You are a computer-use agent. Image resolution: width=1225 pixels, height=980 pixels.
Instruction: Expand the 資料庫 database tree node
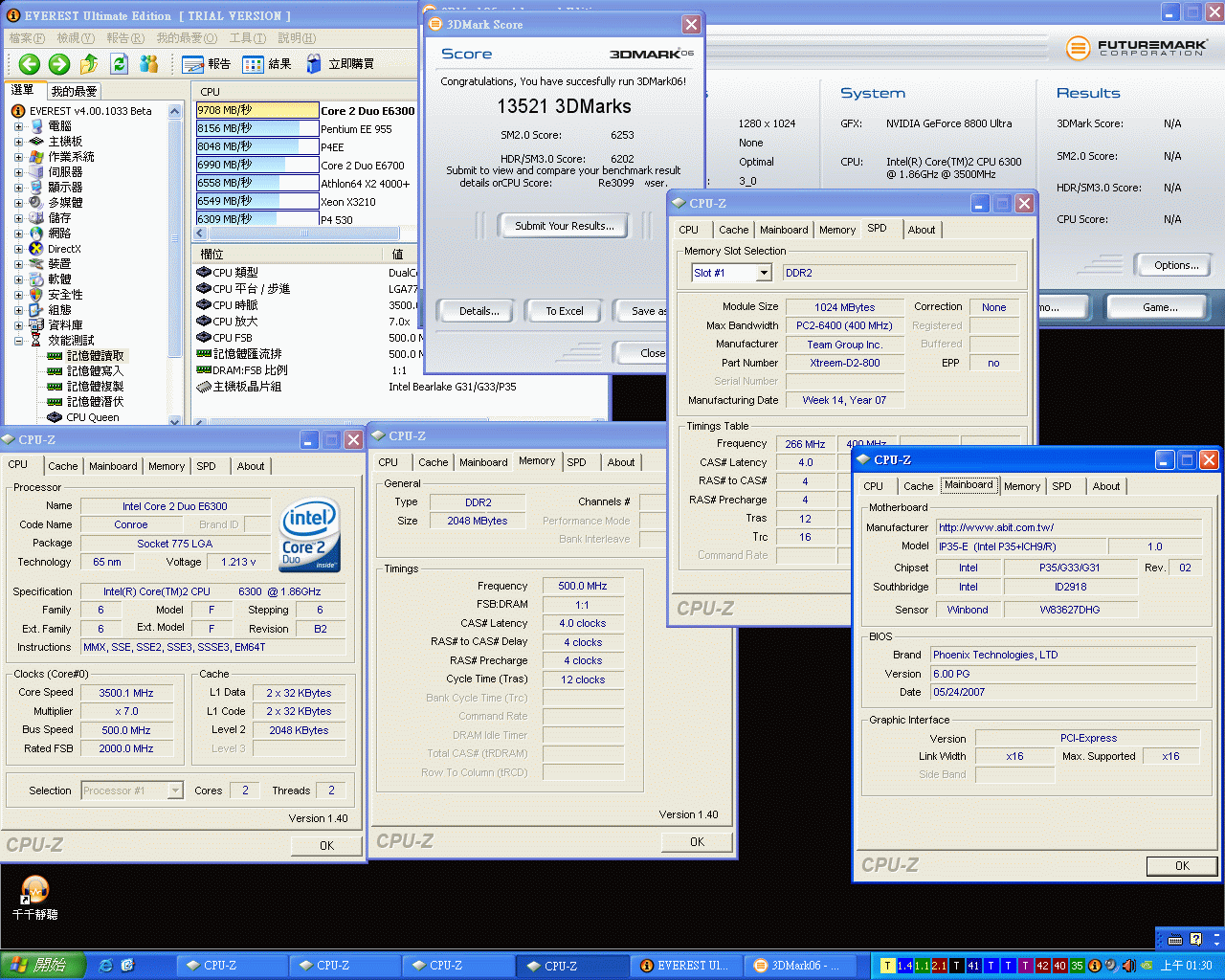18,325
